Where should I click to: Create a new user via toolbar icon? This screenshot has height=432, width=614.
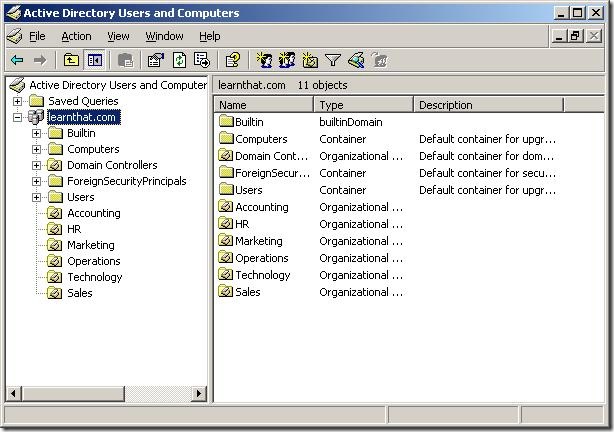(x=265, y=60)
